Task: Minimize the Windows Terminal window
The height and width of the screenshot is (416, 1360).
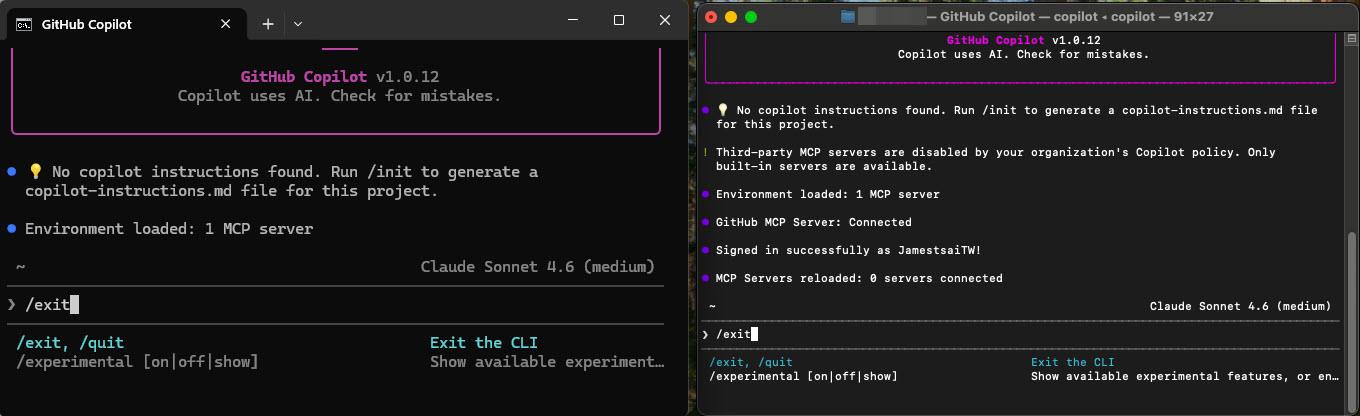Action: tap(573, 20)
